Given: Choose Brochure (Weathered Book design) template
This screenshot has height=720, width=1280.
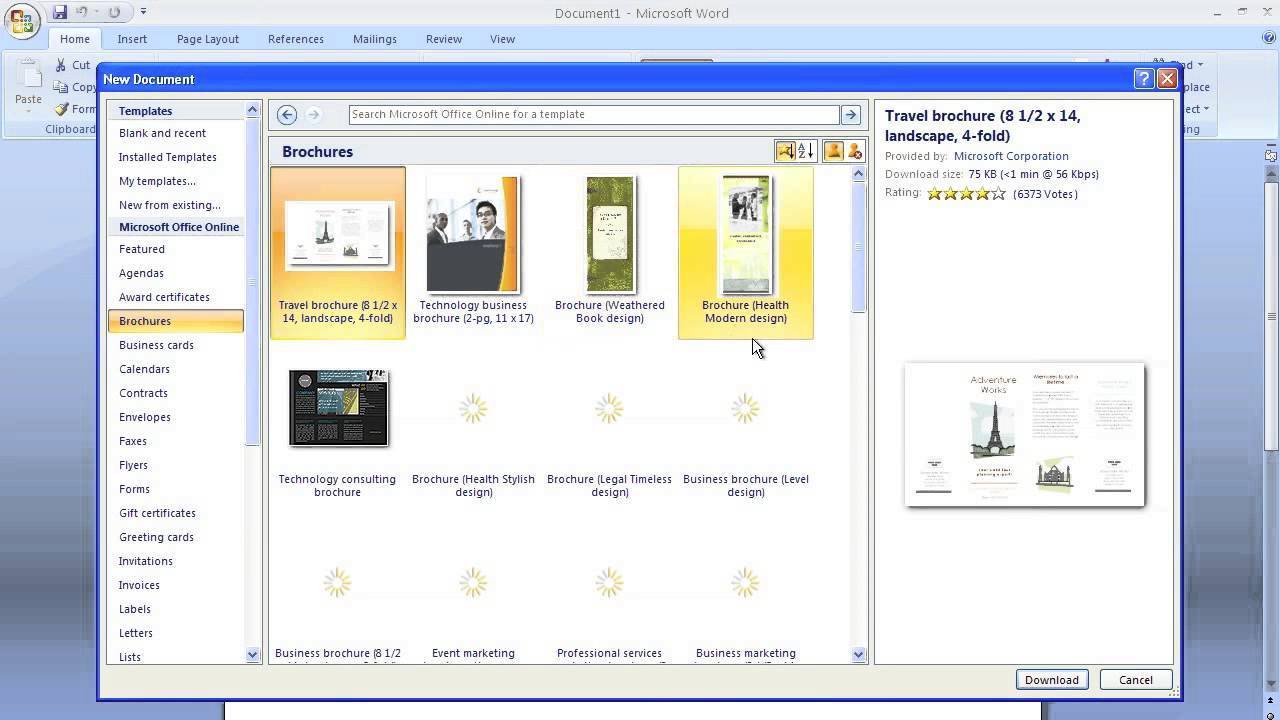Looking at the screenshot, I should [609, 235].
